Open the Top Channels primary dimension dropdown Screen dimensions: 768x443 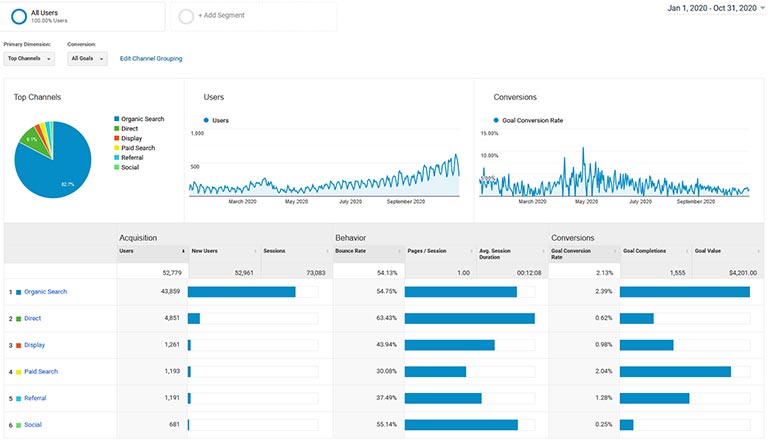tap(29, 58)
